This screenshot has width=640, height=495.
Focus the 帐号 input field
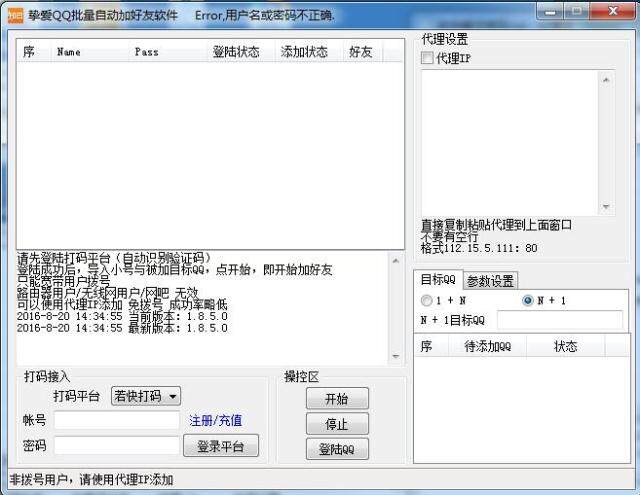pos(117,420)
